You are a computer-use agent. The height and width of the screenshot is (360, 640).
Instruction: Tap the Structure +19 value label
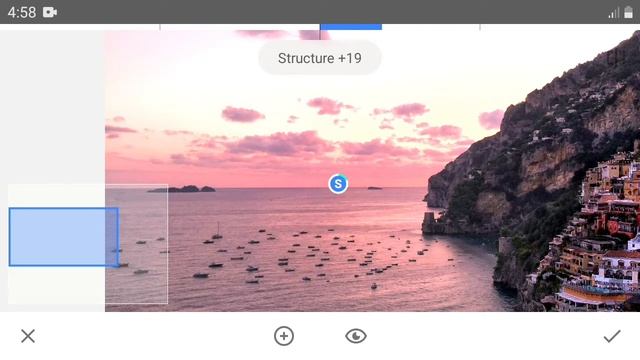pos(320,58)
